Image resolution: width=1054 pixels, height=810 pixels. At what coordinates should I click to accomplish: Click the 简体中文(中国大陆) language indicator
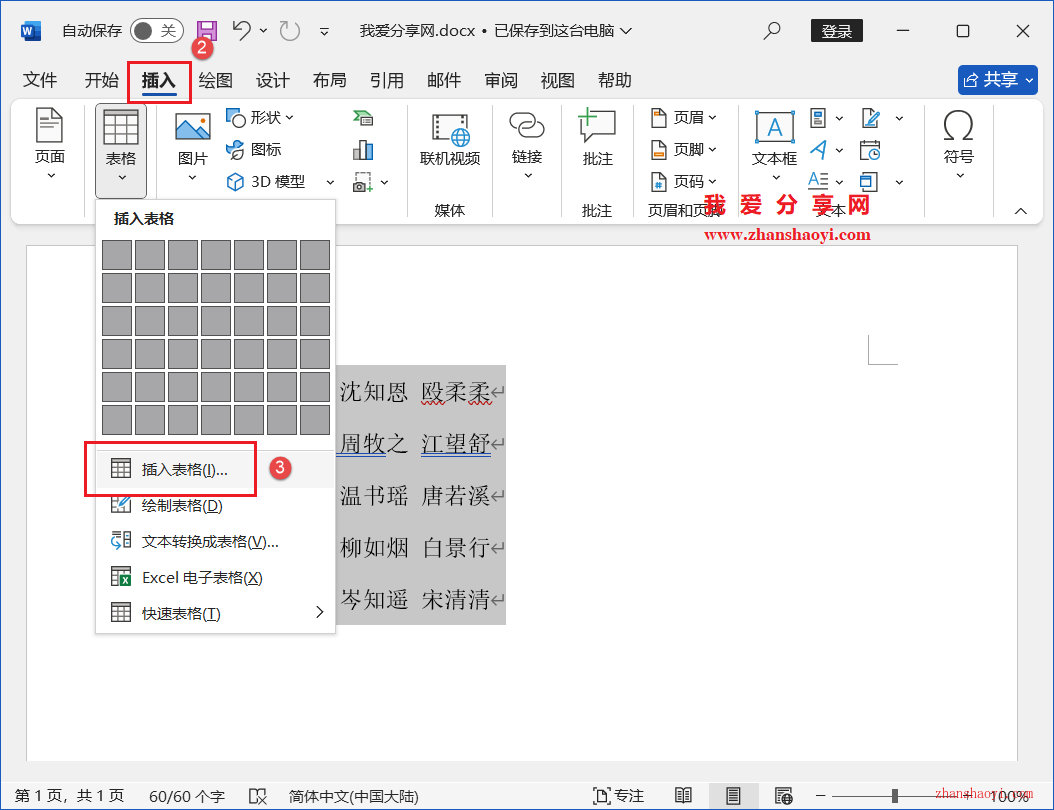click(x=354, y=797)
